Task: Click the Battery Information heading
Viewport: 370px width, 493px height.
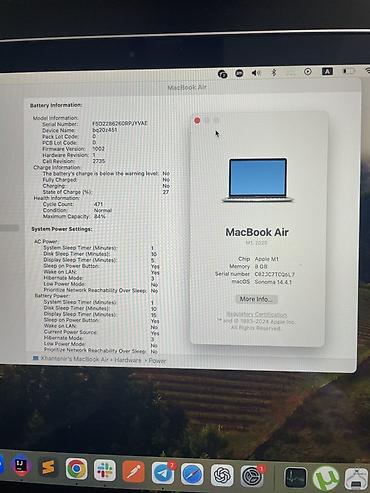Action: tap(56, 105)
